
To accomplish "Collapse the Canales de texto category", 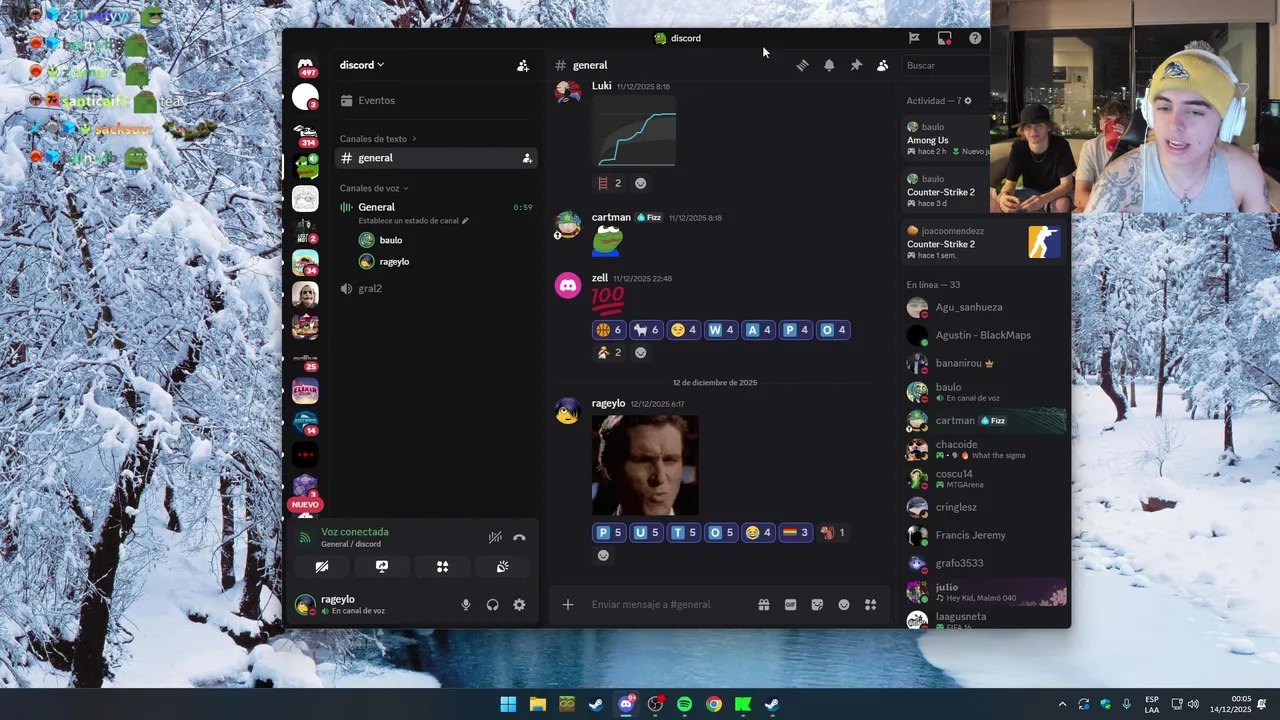I will (x=378, y=138).
